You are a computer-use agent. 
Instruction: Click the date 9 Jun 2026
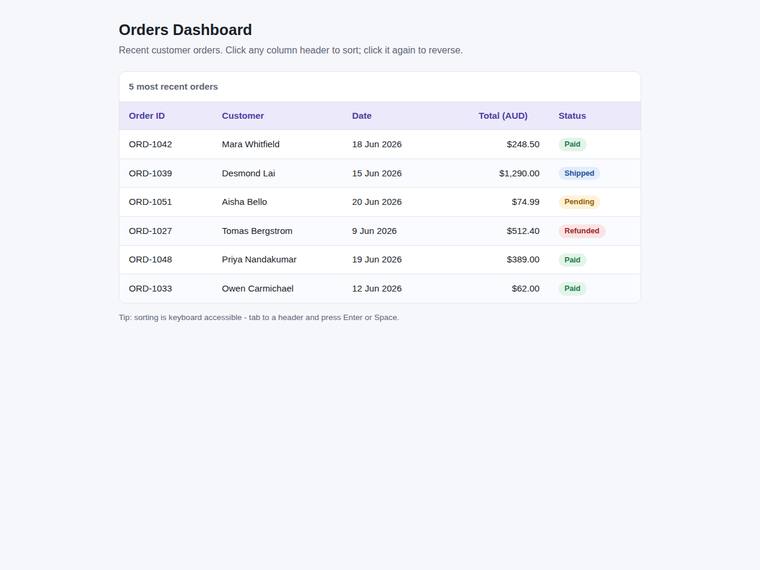[x=374, y=231]
